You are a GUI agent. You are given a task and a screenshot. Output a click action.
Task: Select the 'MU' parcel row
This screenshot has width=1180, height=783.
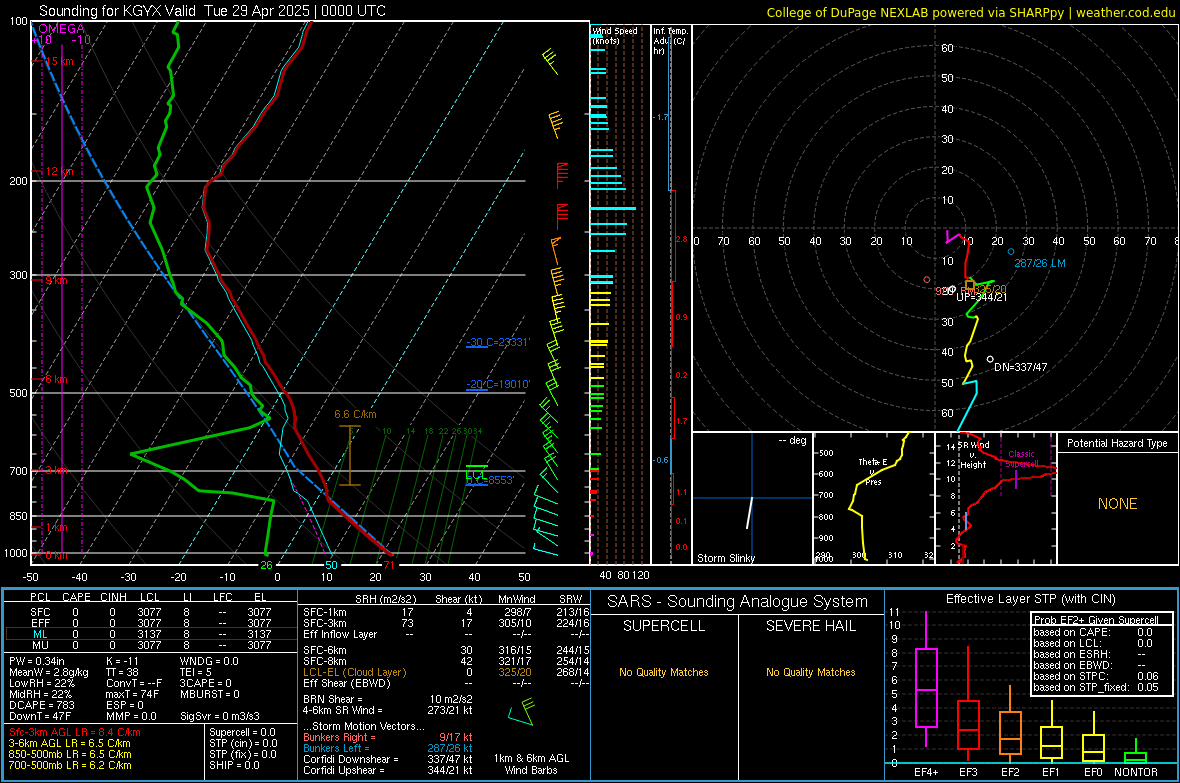pos(151,645)
